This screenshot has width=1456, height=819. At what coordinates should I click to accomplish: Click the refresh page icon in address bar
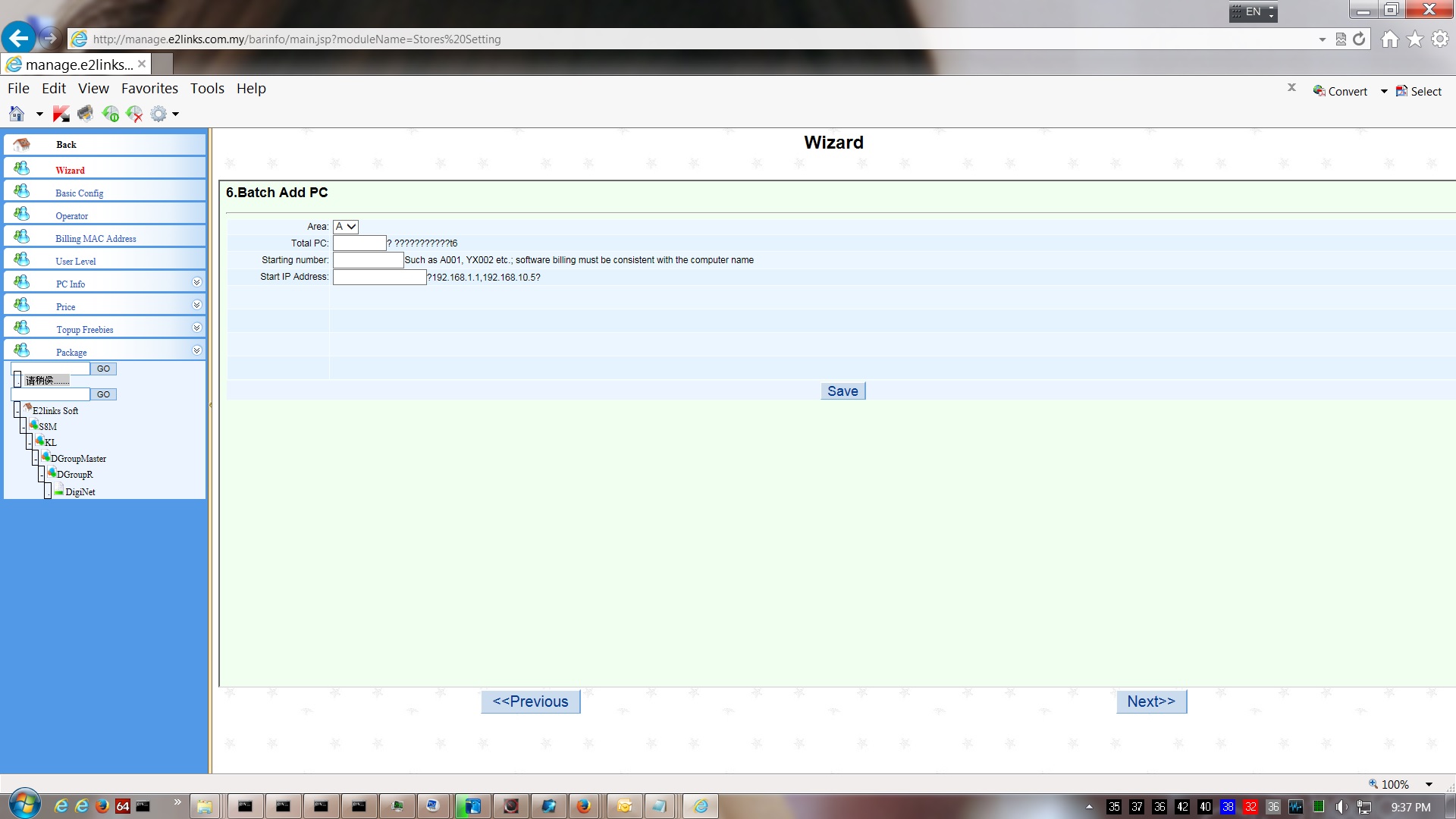coord(1359,39)
